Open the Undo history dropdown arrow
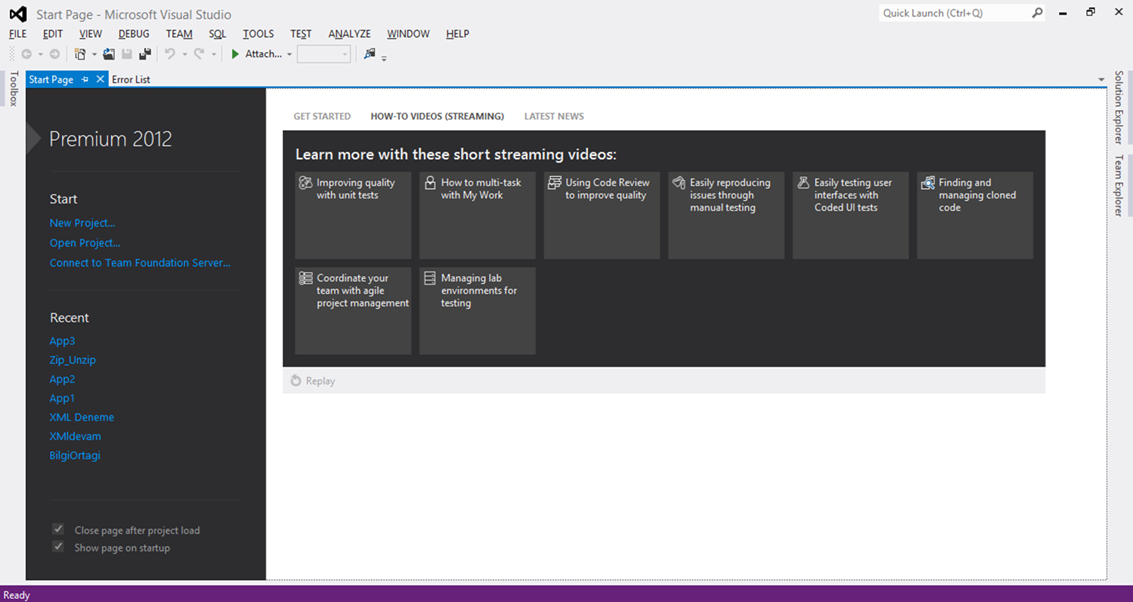The width and height of the screenshot is (1133, 602). [x=184, y=55]
